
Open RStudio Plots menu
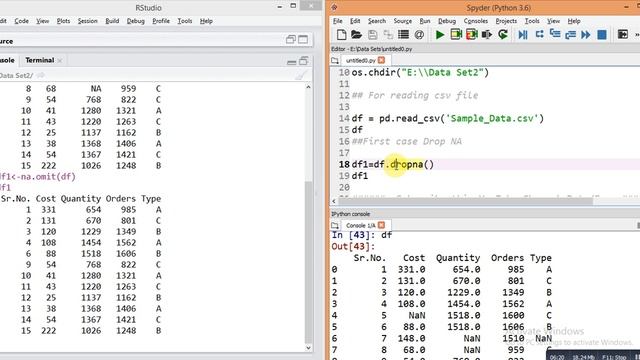pos(63,21)
